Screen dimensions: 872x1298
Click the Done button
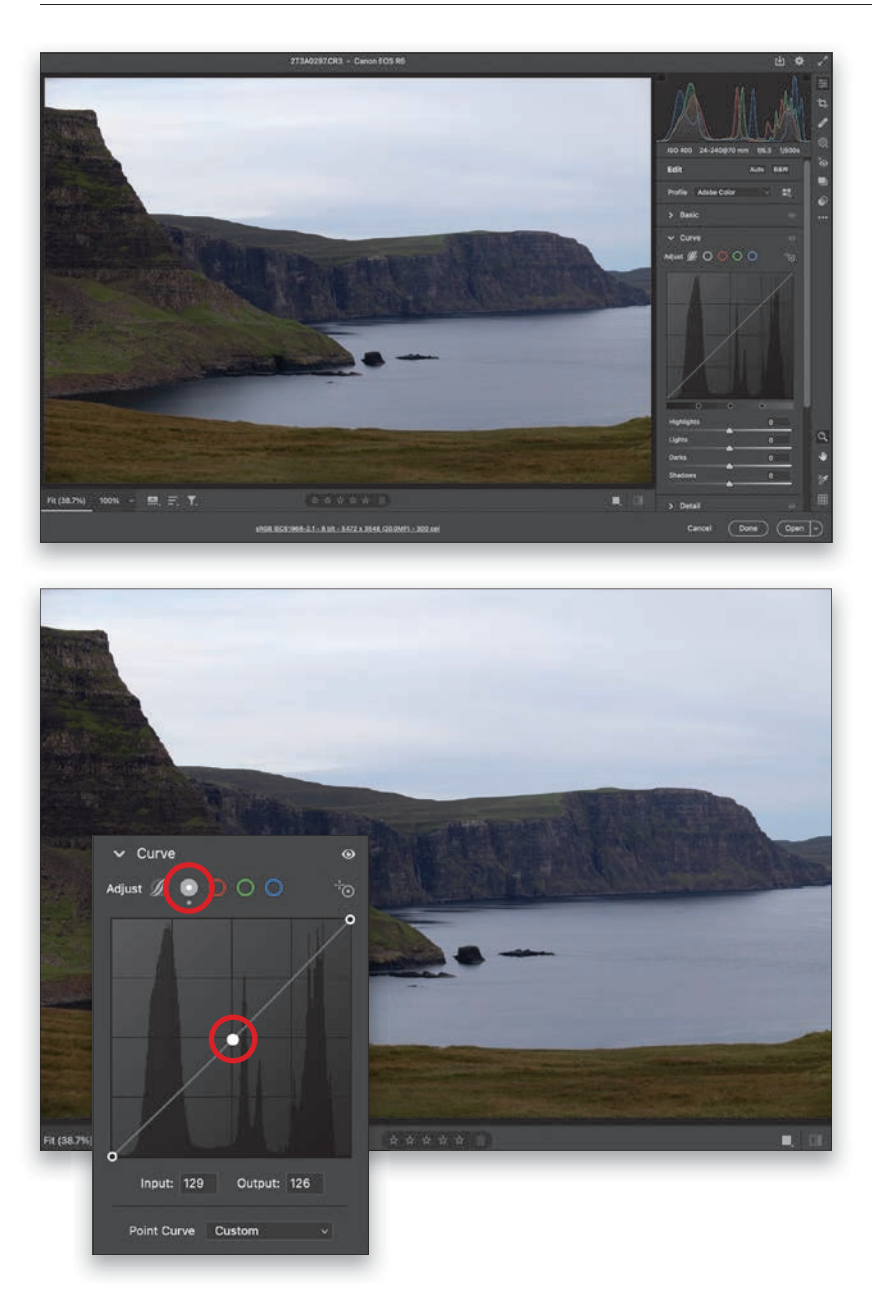pyautogui.click(x=747, y=528)
